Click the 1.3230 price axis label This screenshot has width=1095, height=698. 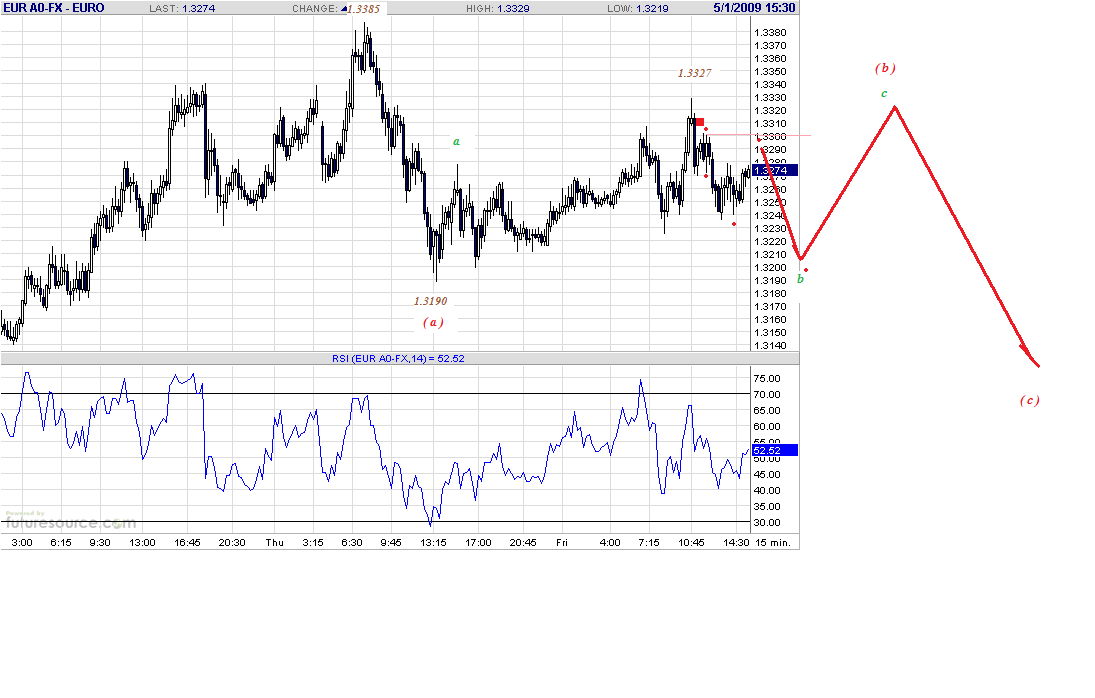tap(770, 228)
